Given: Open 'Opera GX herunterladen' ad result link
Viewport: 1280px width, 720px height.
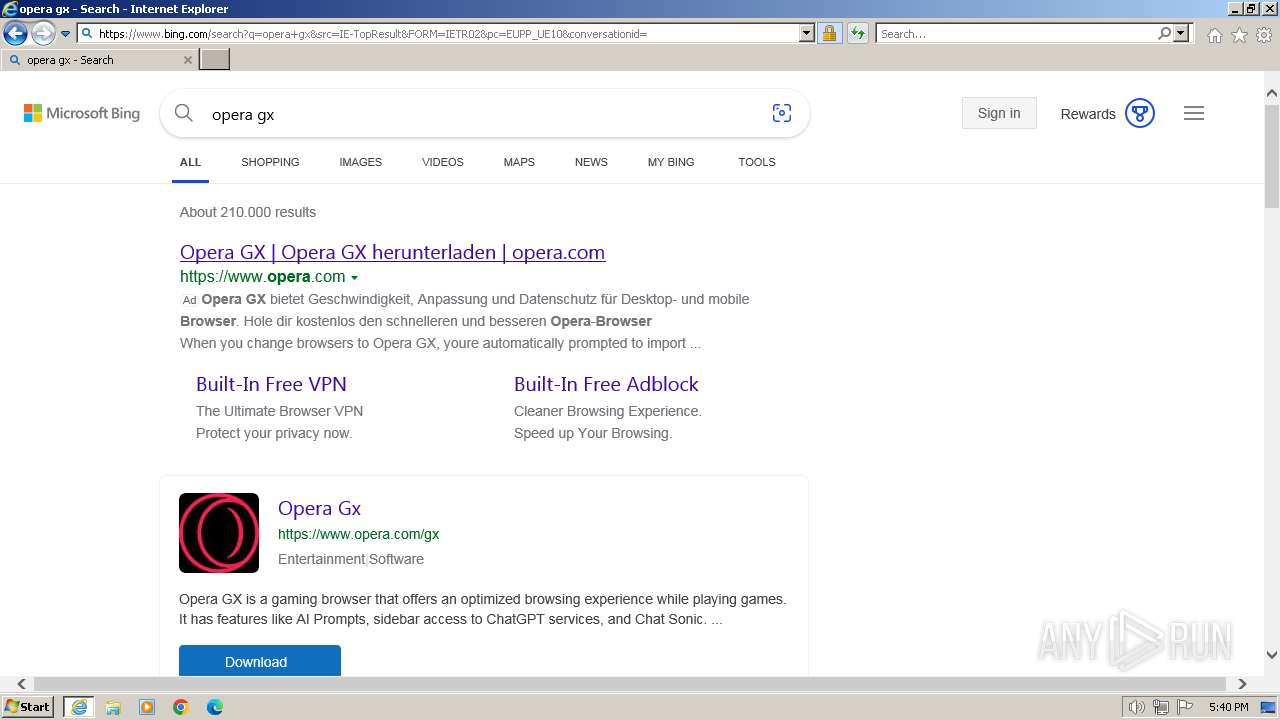Looking at the screenshot, I should coord(392,252).
